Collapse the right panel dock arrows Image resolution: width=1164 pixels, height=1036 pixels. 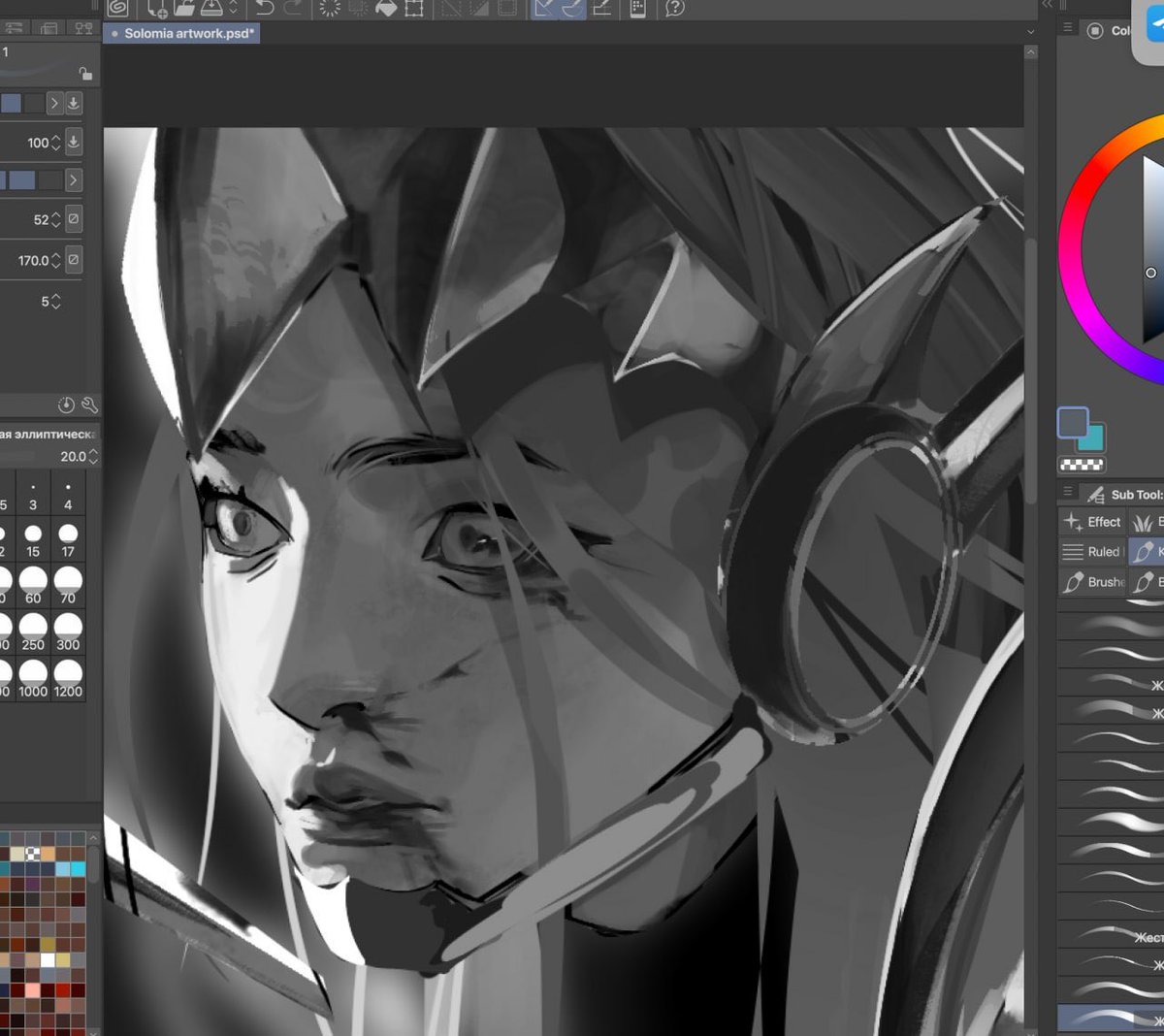click(1048, 5)
